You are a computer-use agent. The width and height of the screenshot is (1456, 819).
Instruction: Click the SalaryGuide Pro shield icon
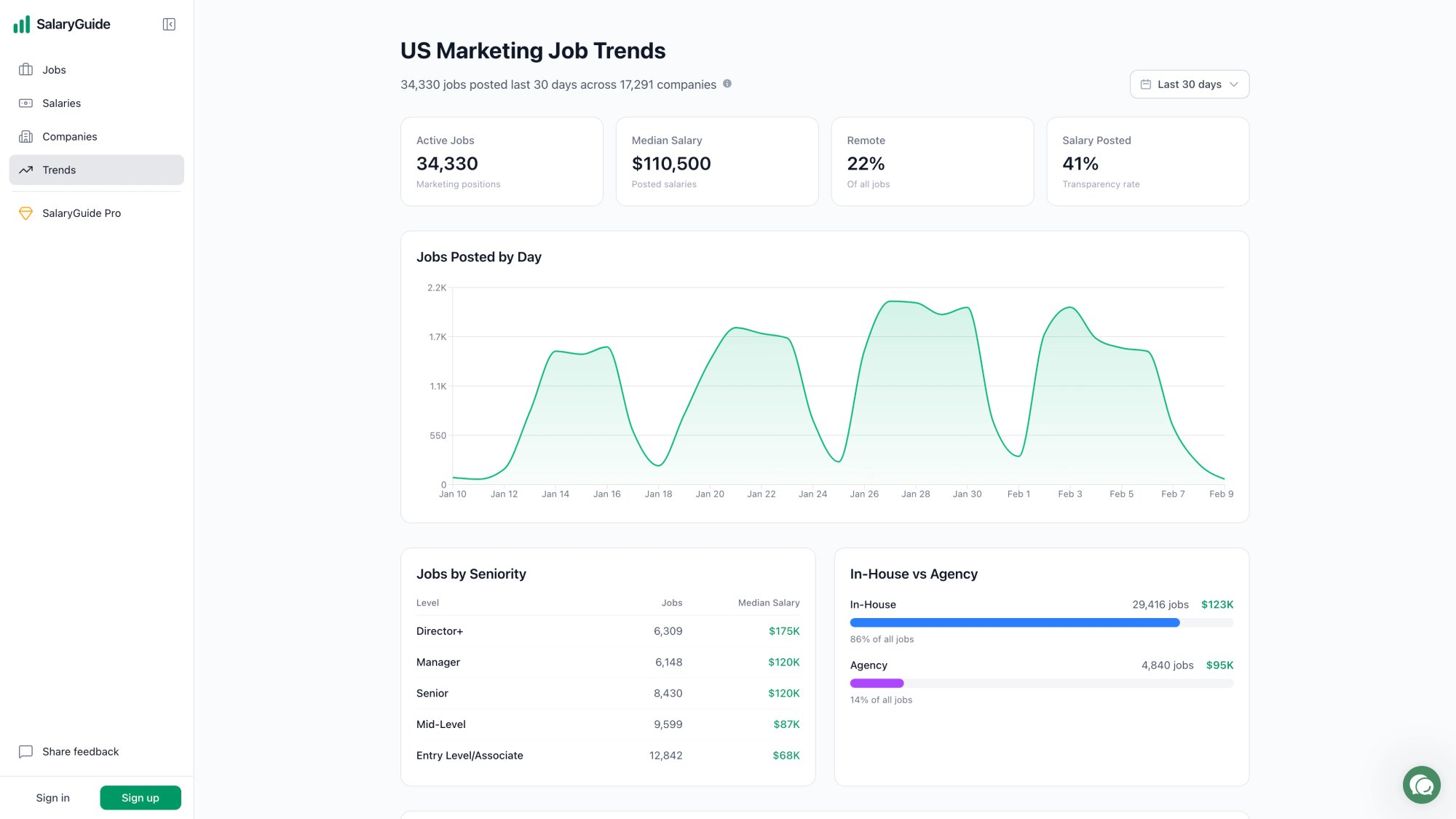pos(25,213)
